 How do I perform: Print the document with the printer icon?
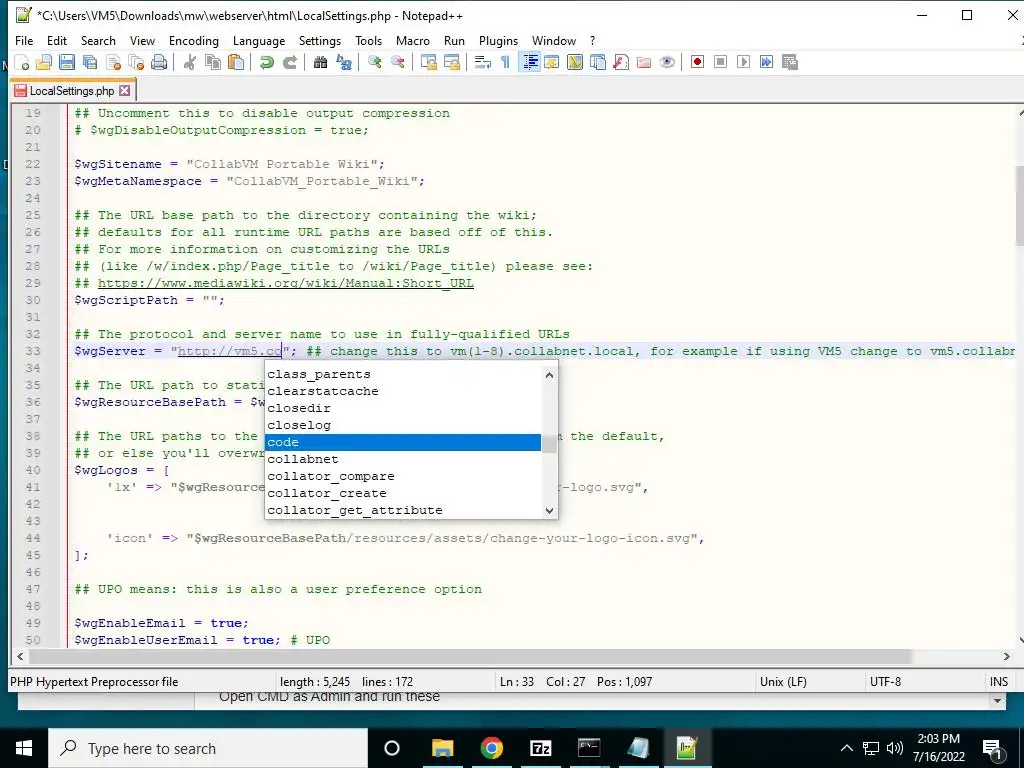click(x=159, y=62)
